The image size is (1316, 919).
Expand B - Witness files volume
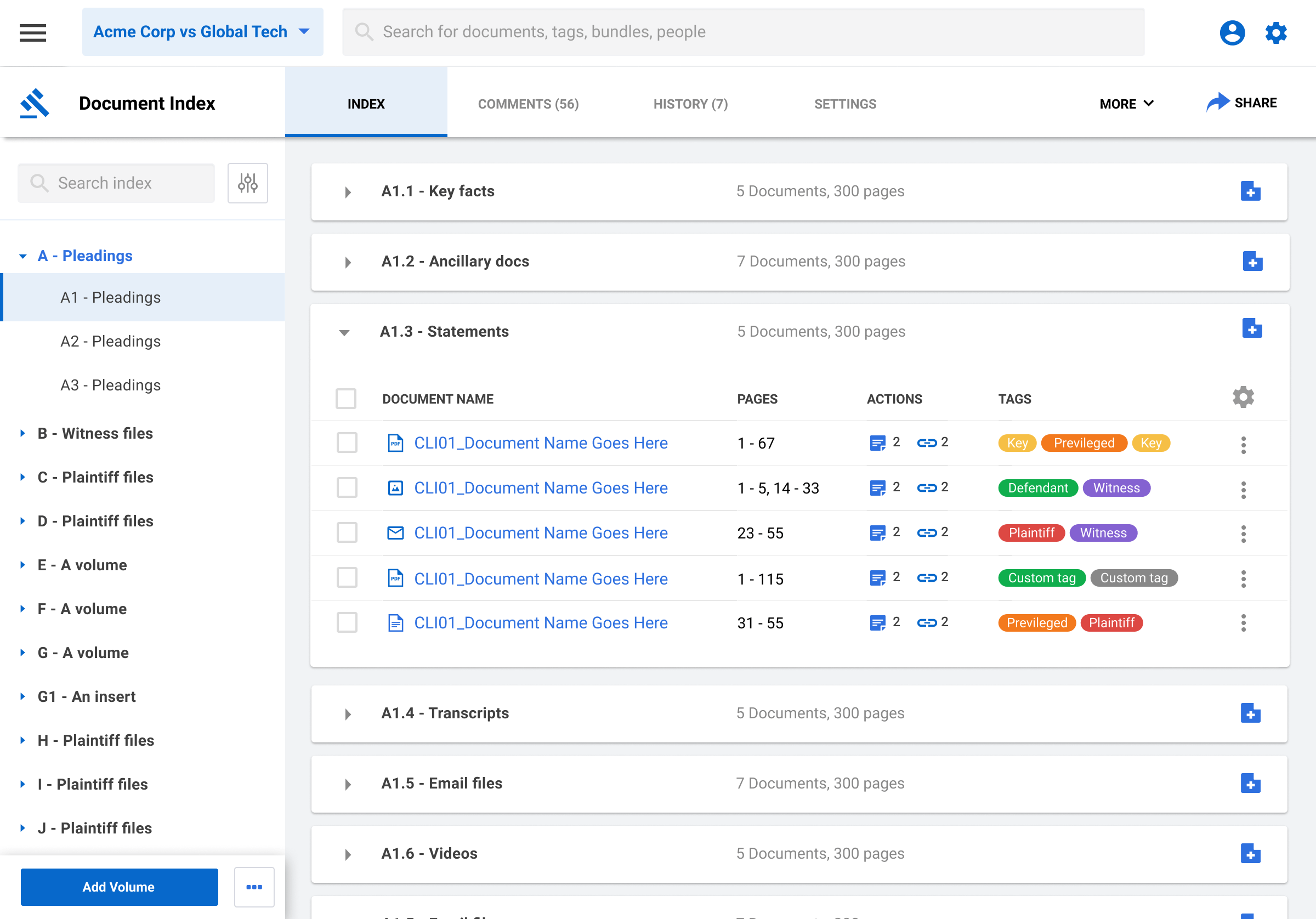click(x=23, y=433)
